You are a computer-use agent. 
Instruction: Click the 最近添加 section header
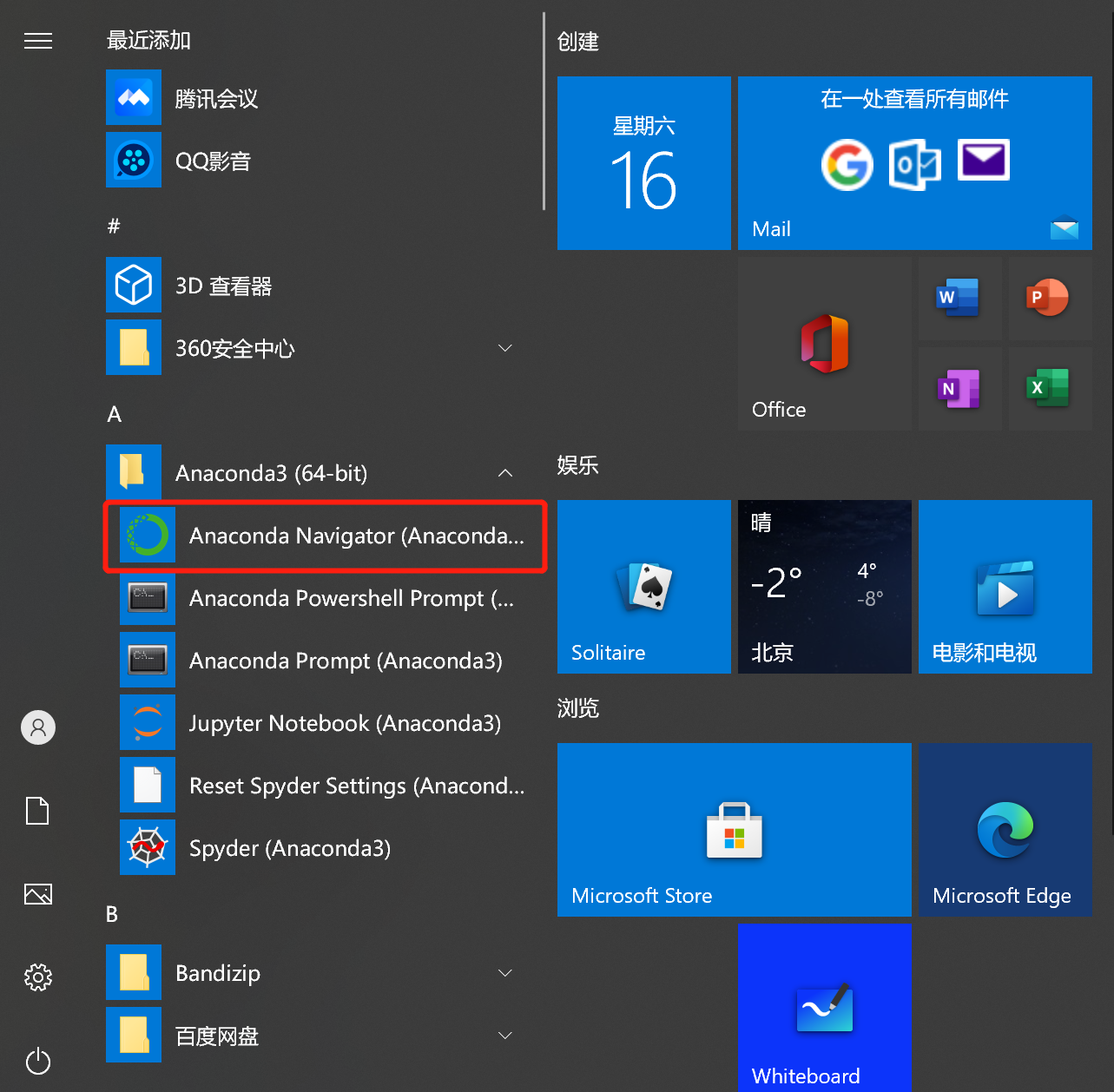tap(148, 41)
